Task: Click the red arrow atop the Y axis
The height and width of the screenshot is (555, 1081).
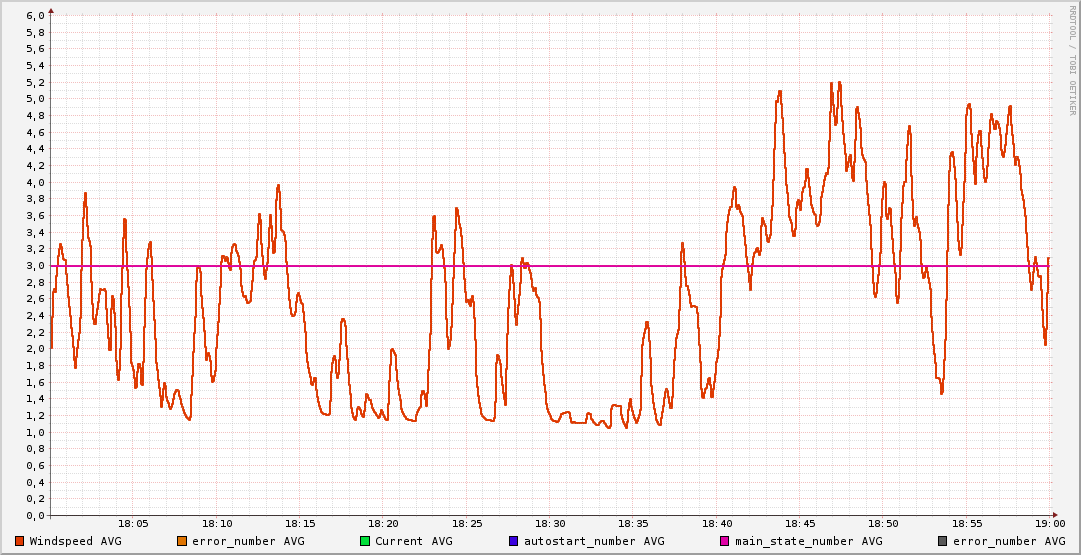Action: 51,11
